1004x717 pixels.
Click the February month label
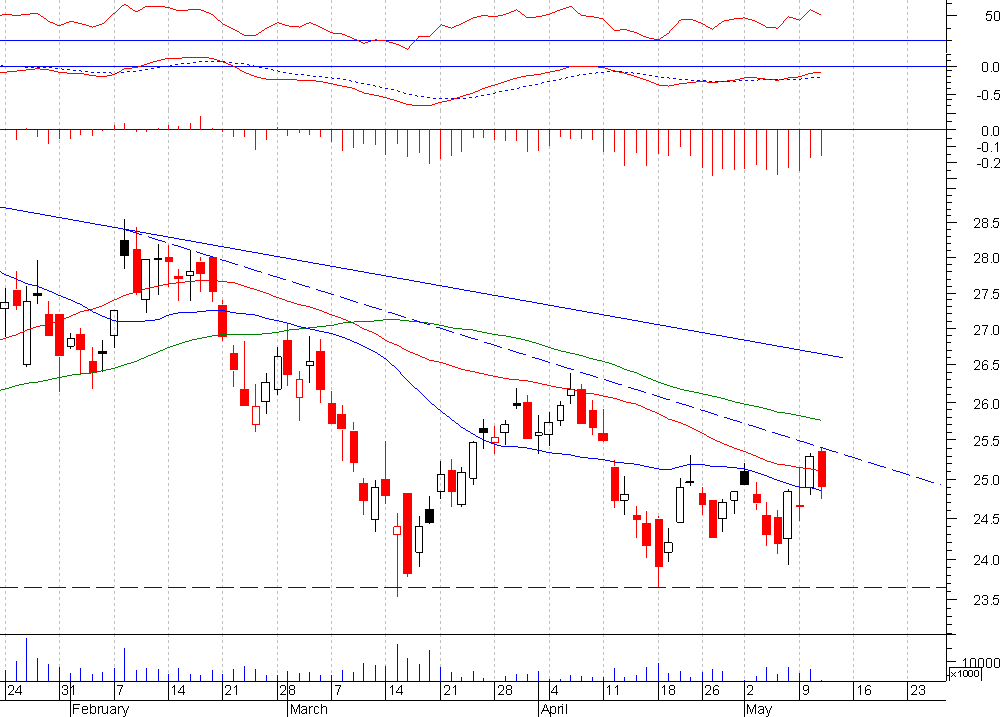pyautogui.click(x=101, y=709)
